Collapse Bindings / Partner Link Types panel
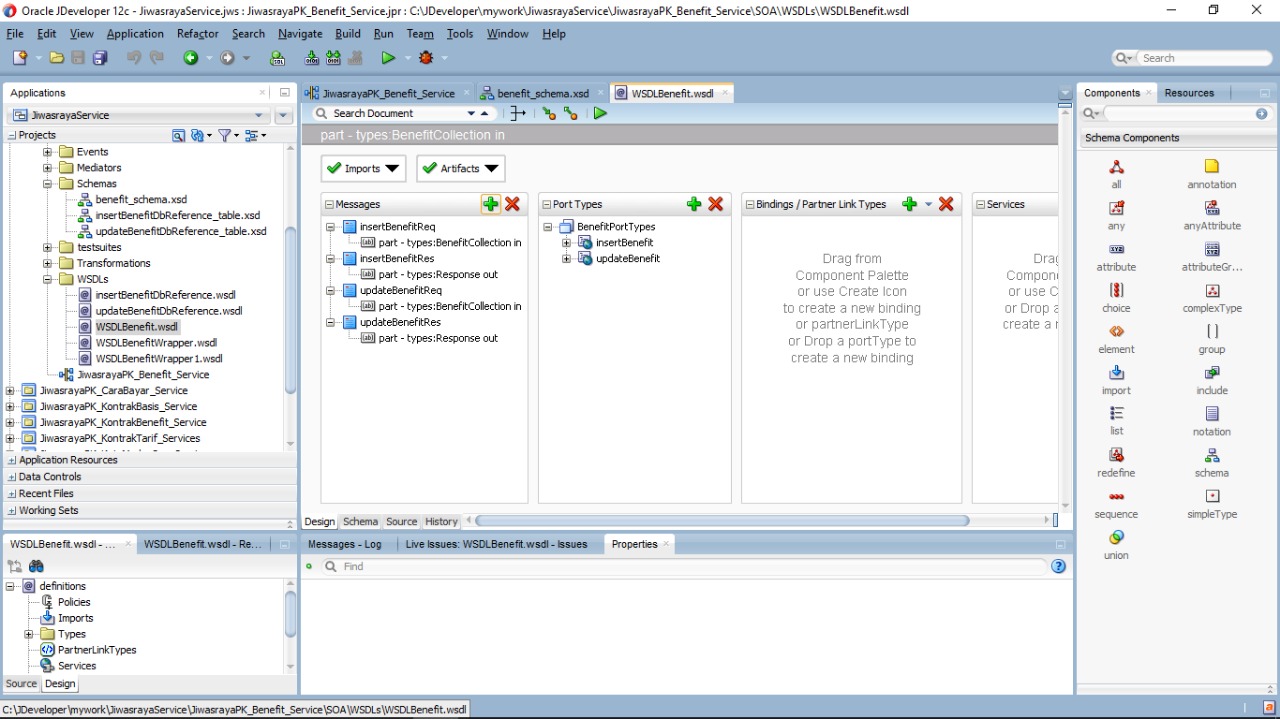This screenshot has height=719, width=1280. 750,204
